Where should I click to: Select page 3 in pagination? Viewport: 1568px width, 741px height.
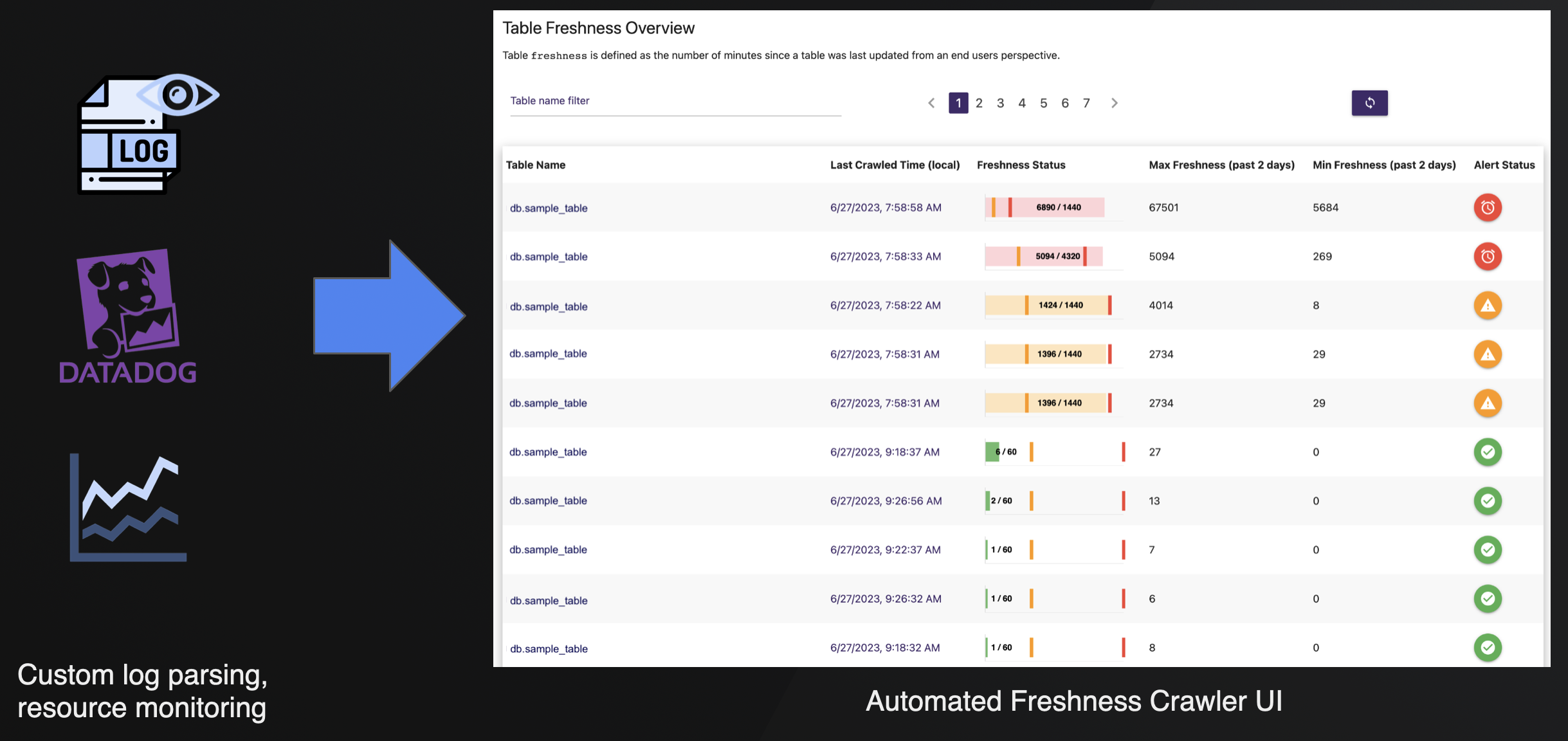coord(1000,103)
